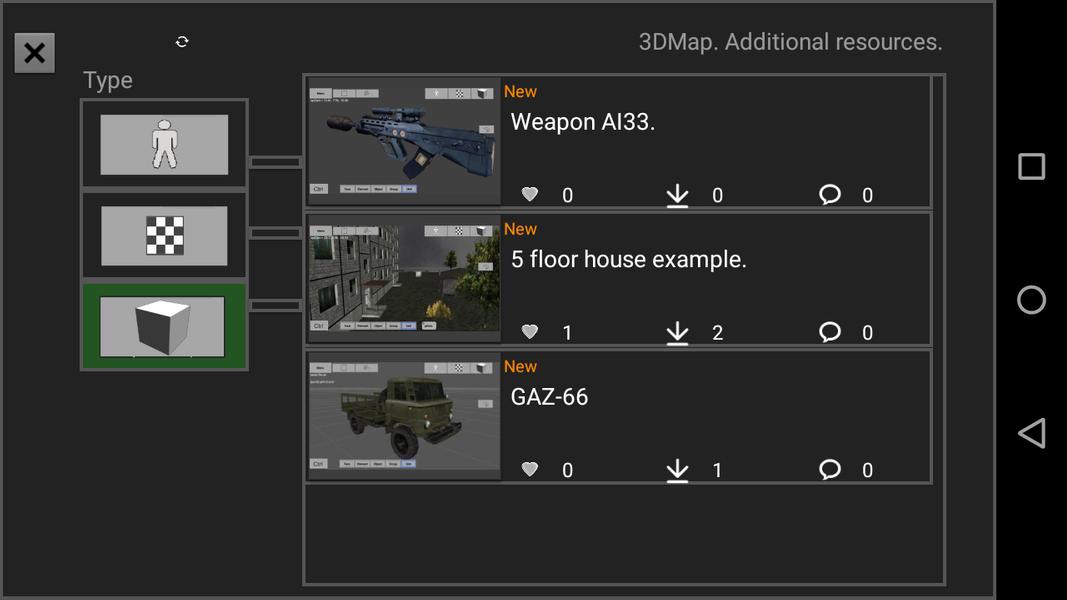Viewport: 1067px width, 600px height.
Task: Close the Additional resources screen with X
Action: point(35,53)
